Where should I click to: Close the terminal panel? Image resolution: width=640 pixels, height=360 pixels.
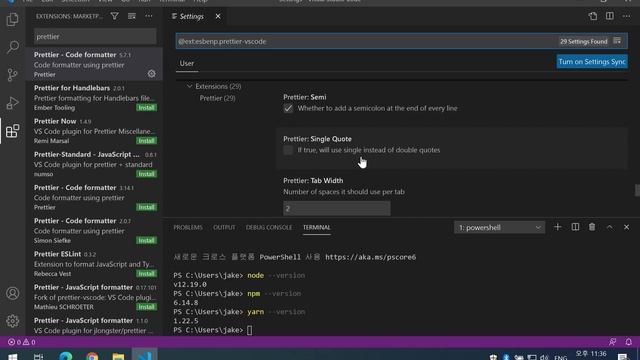point(626,227)
